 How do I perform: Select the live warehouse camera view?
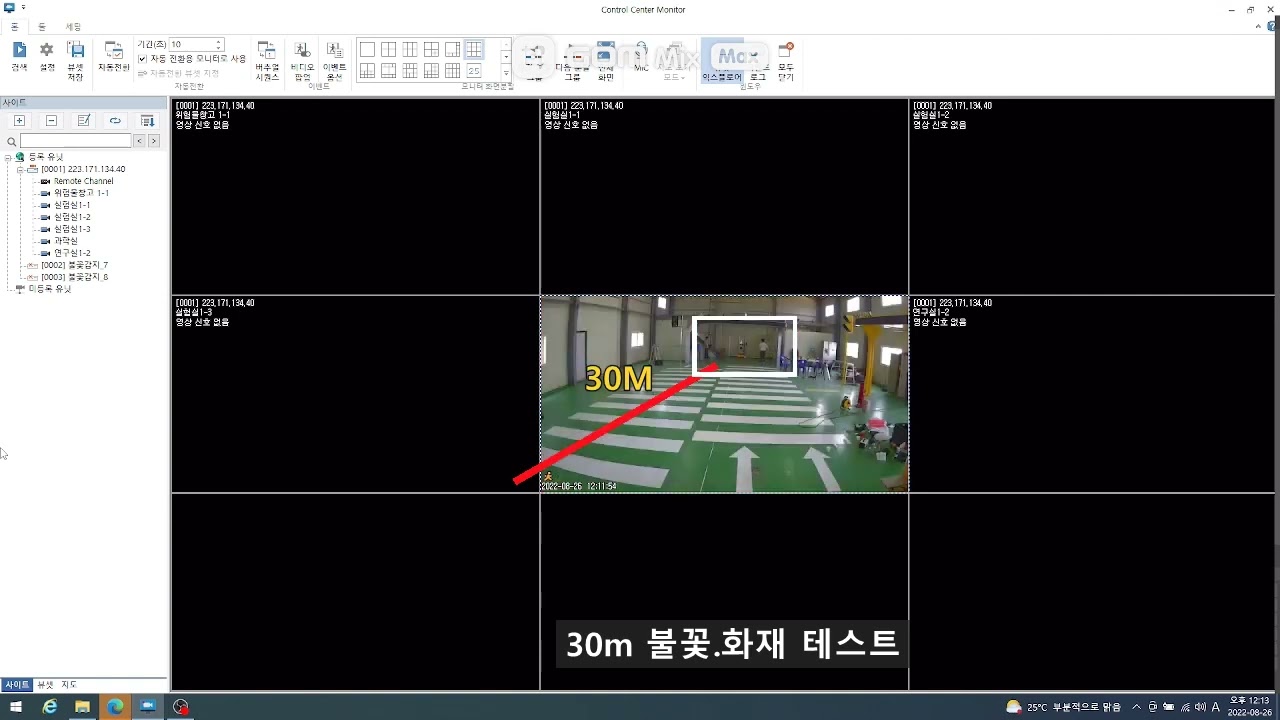click(724, 394)
